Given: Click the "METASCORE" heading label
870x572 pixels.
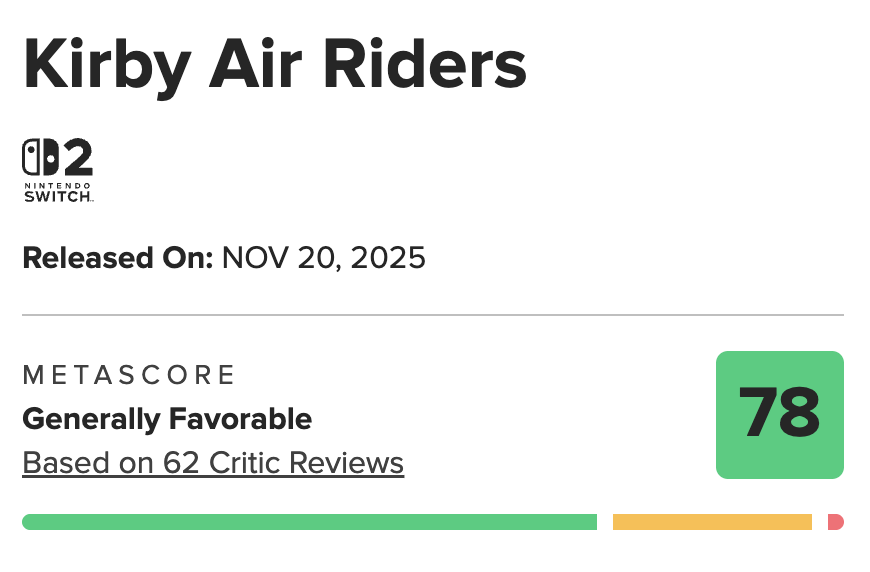Looking at the screenshot, I should coord(129,375).
